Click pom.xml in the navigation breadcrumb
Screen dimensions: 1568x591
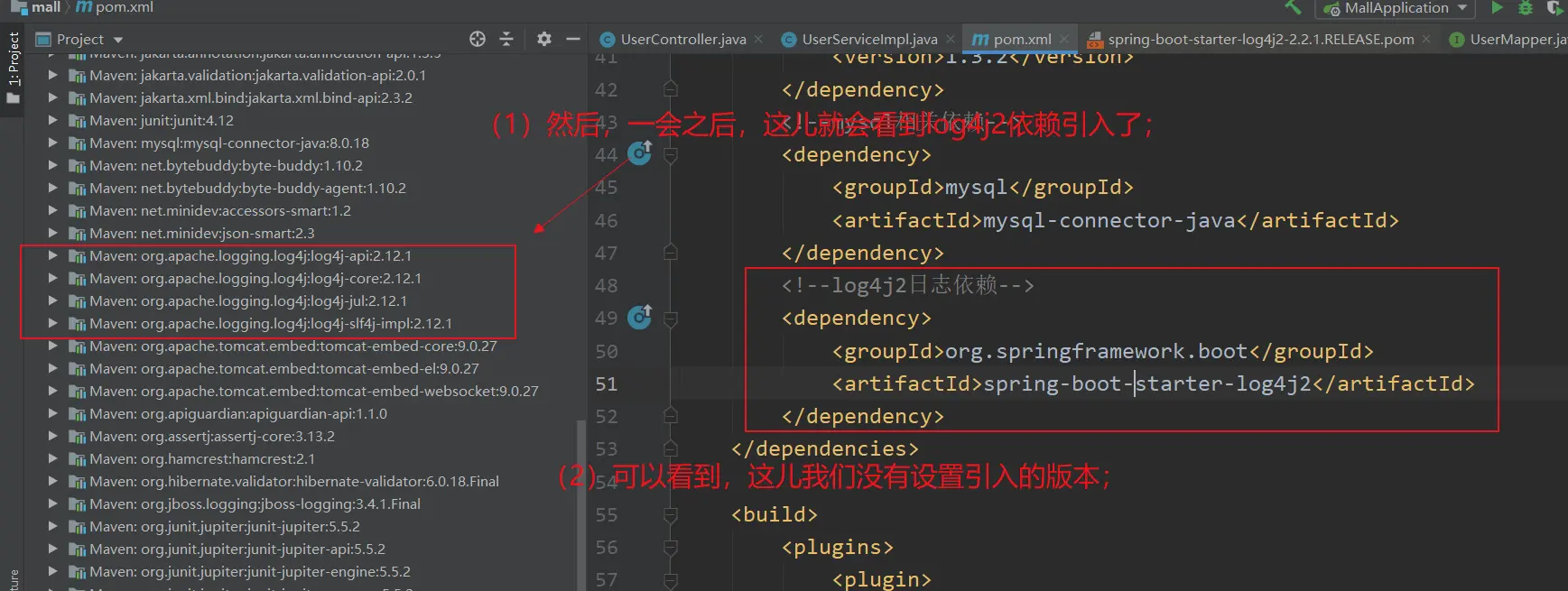coord(125,7)
